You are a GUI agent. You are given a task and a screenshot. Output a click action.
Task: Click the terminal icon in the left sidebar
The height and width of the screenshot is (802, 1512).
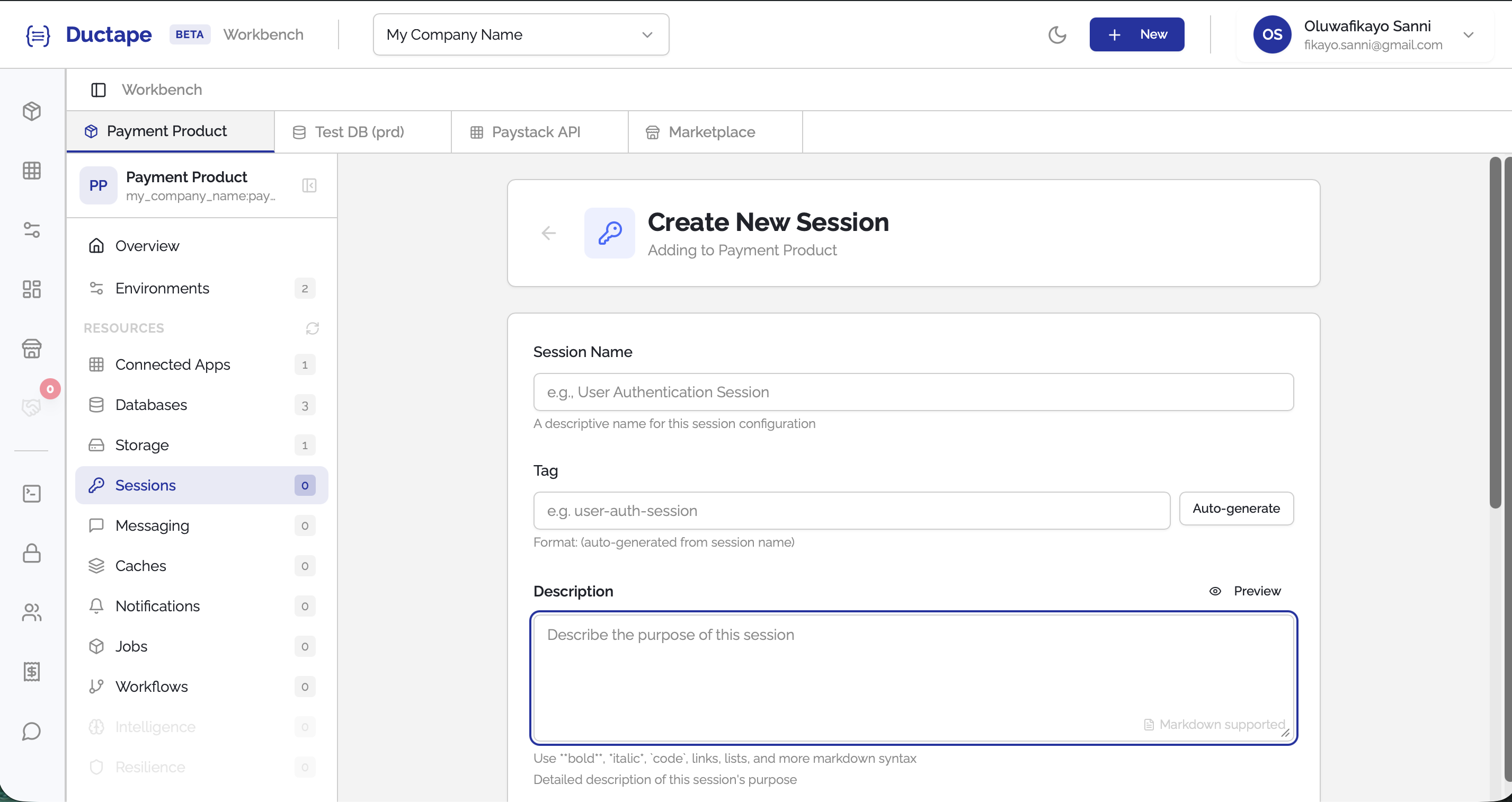(32, 493)
